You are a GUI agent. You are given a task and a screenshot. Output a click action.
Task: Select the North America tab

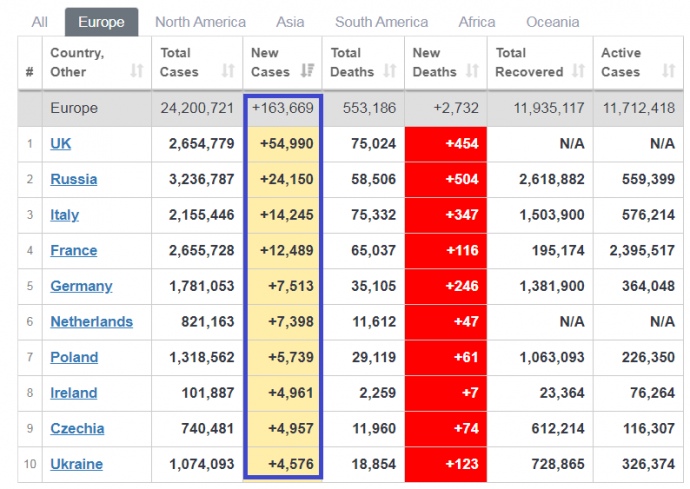click(200, 22)
